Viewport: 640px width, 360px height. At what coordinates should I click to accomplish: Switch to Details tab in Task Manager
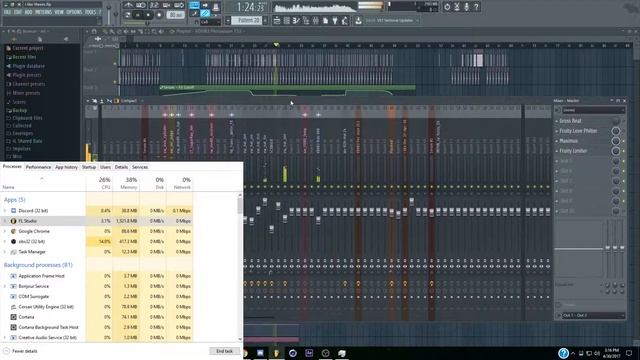121,167
